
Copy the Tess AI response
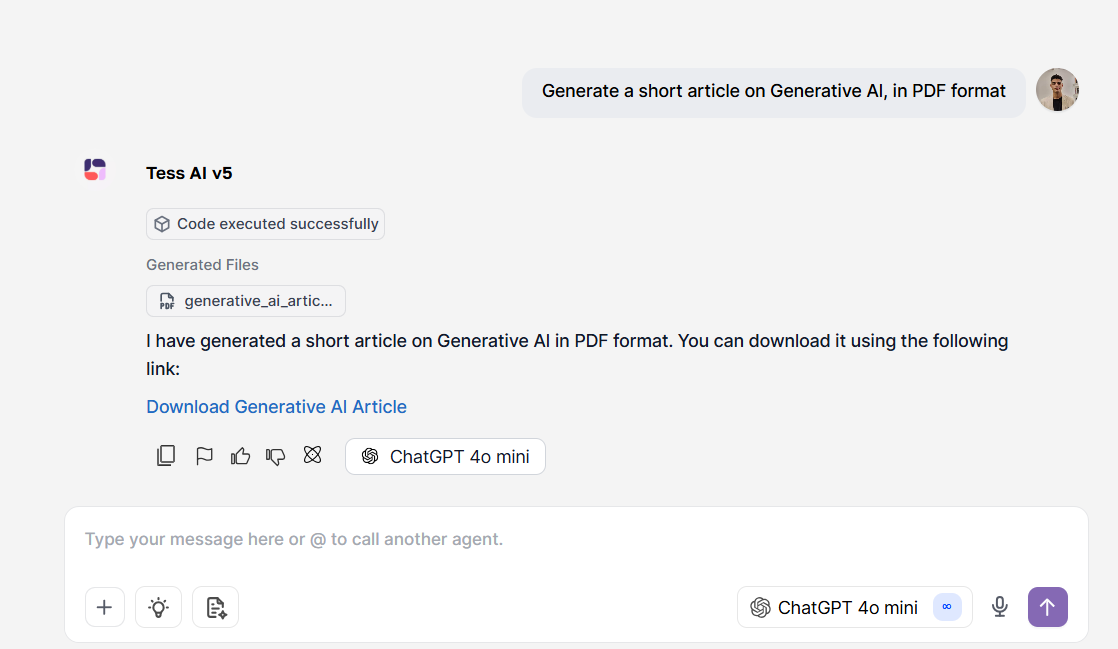click(165, 456)
